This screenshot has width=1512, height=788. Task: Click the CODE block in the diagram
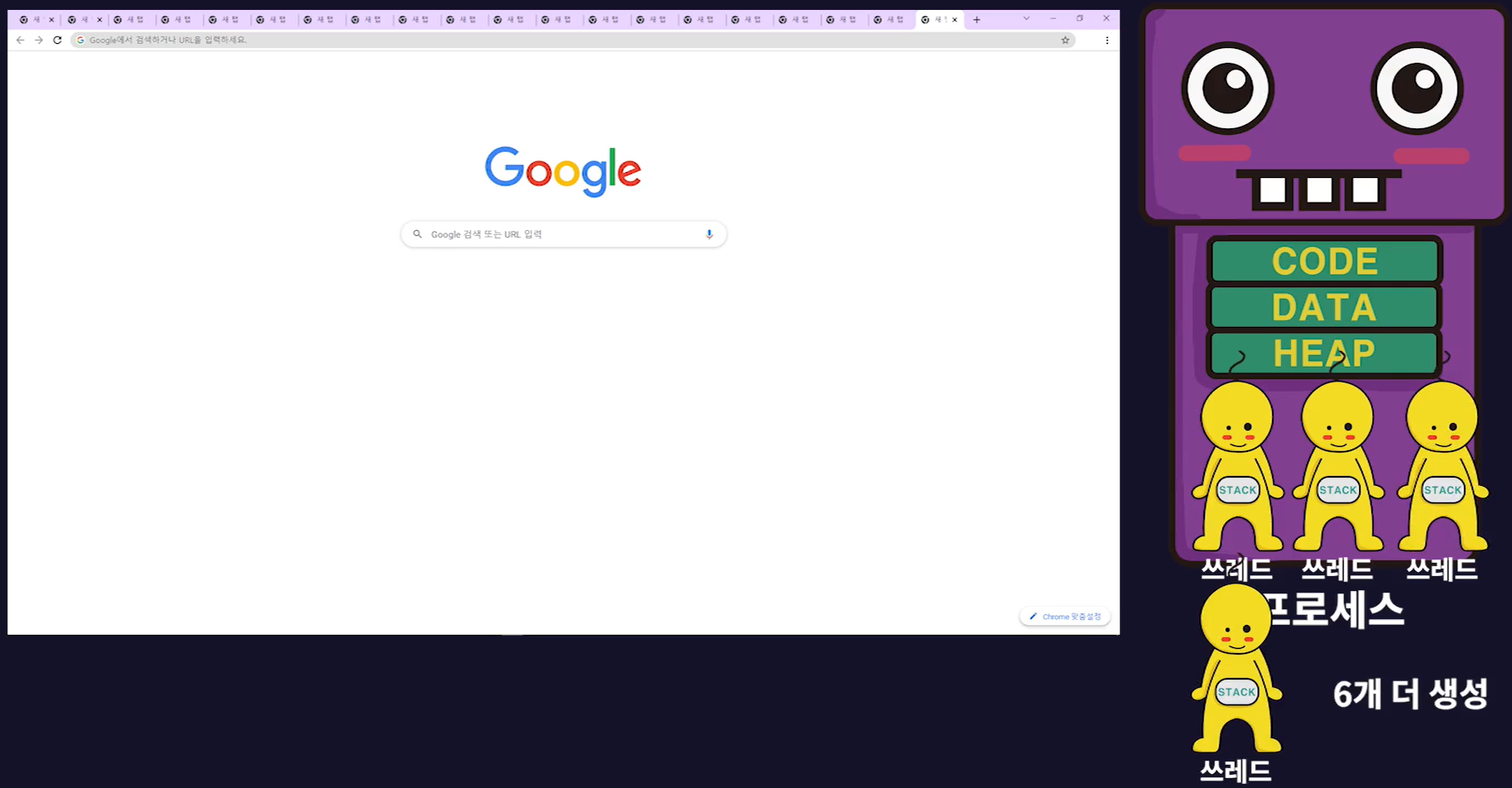point(1324,262)
